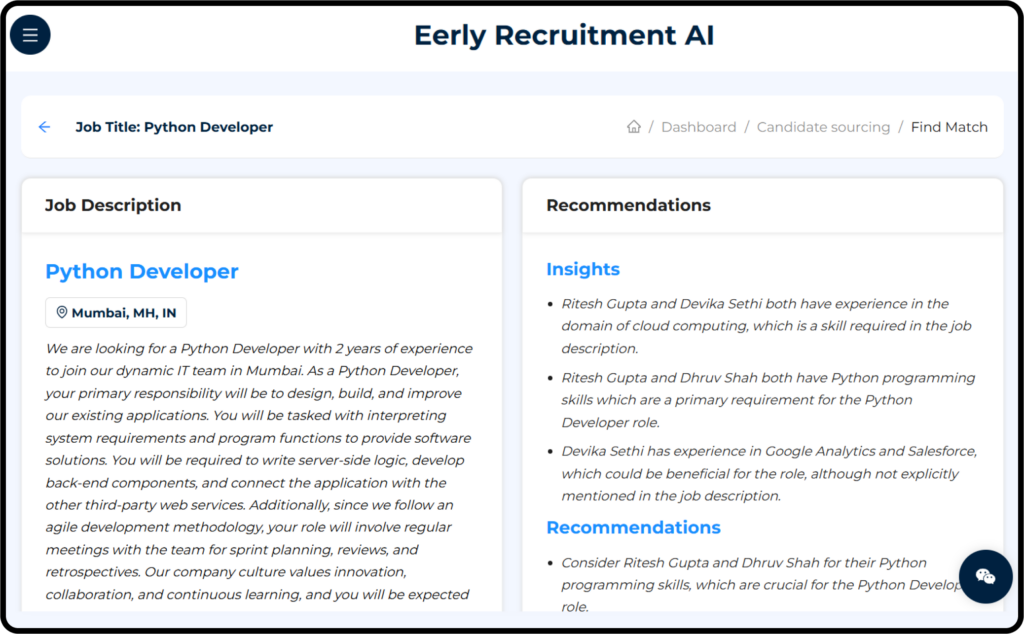Click the blue Python Developer heading
The width and height of the screenshot is (1024, 634).
(142, 272)
